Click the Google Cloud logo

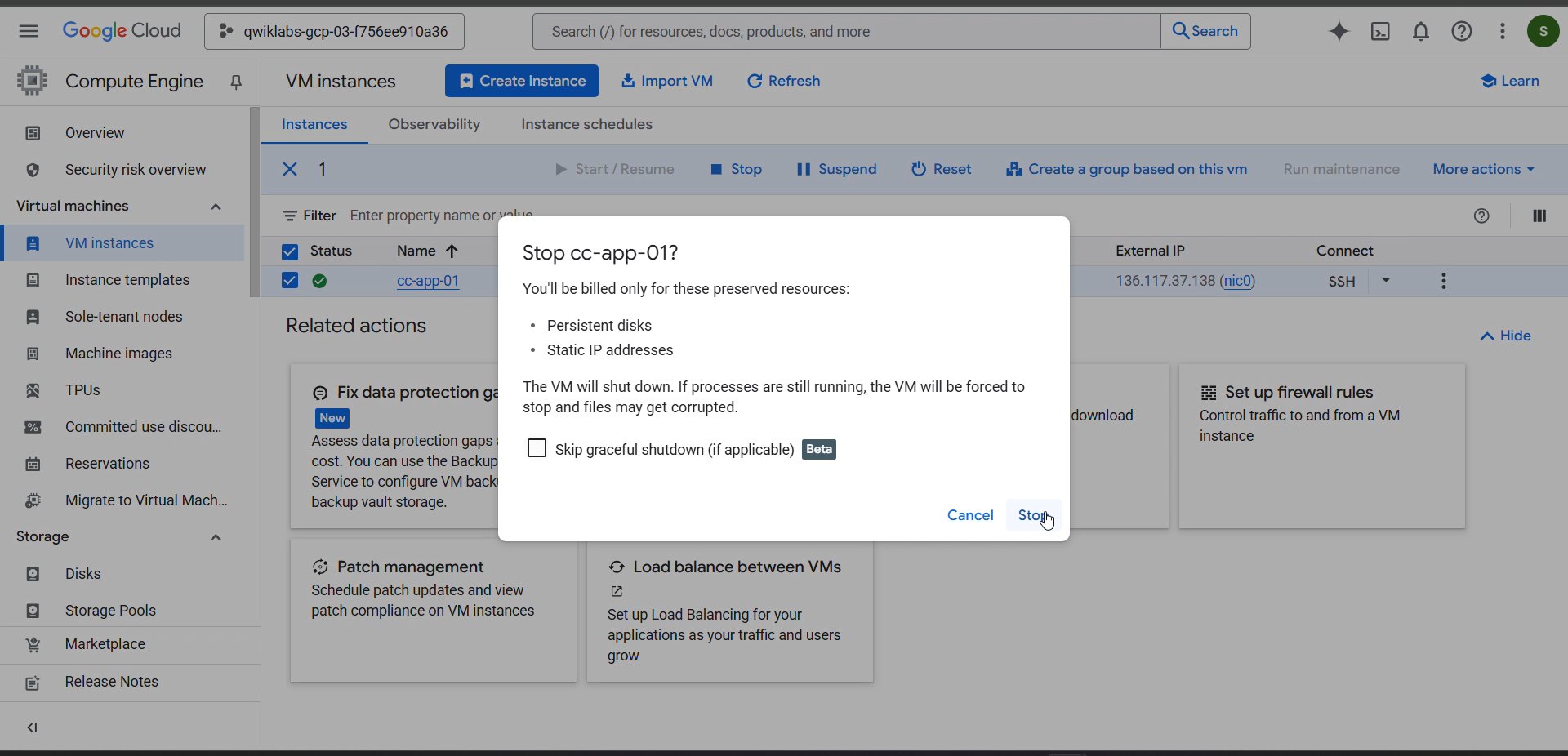[x=122, y=31]
